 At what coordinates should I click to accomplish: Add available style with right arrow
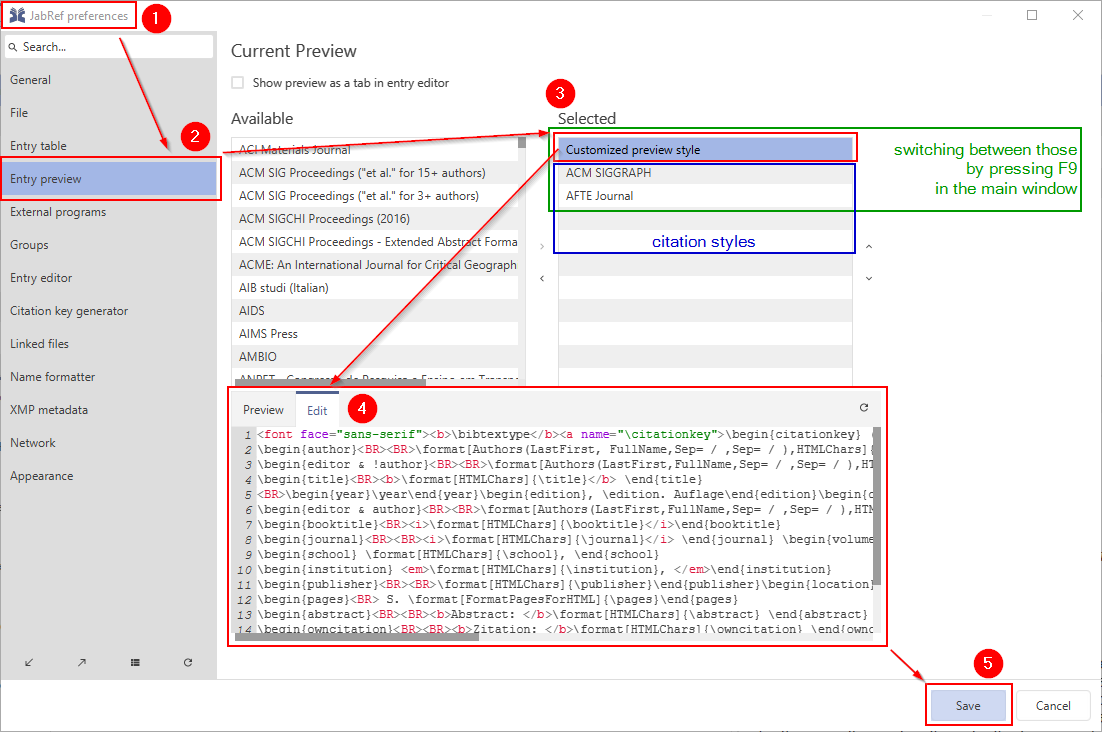click(x=542, y=246)
